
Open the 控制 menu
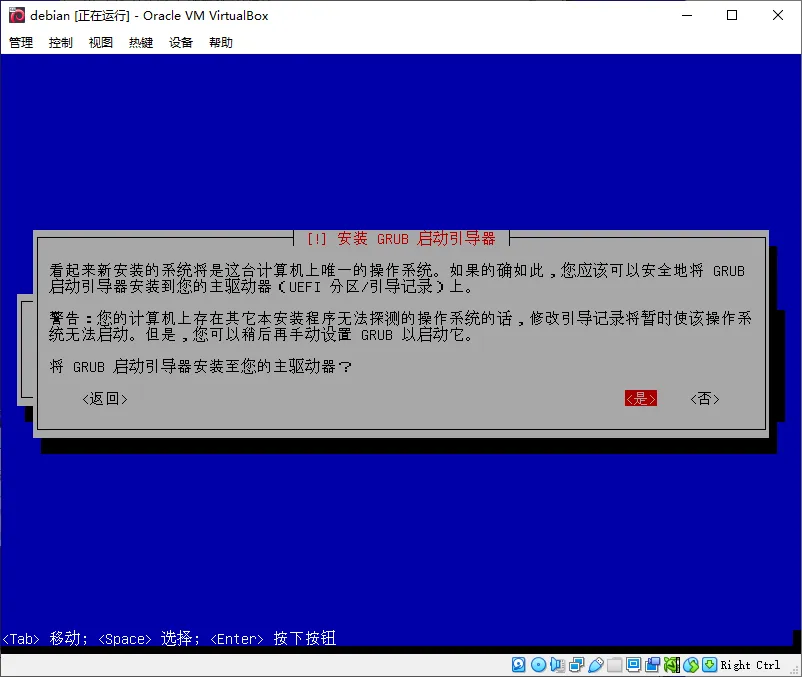coord(61,42)
